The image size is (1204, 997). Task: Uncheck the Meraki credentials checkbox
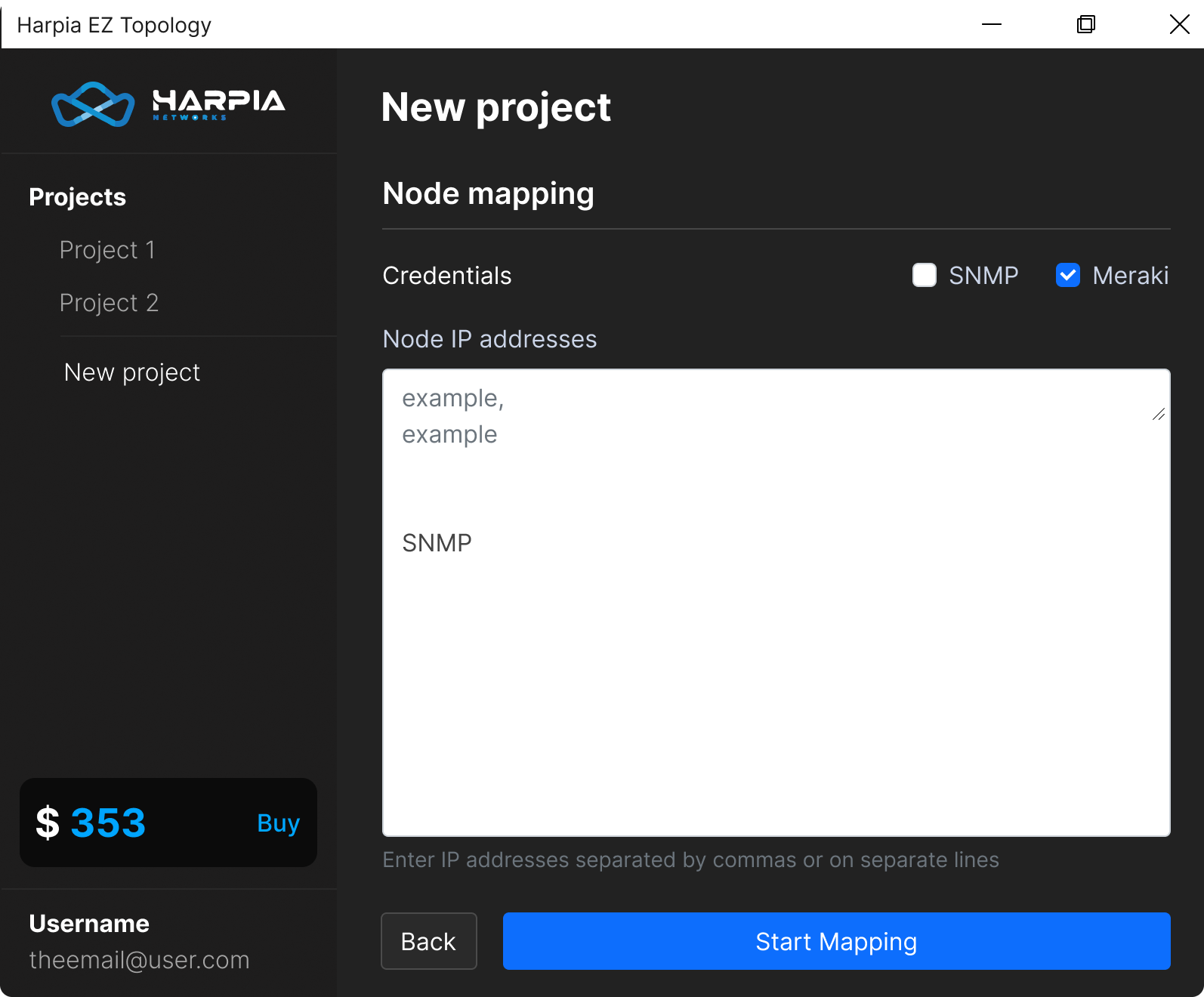[x=1067, y=275]
